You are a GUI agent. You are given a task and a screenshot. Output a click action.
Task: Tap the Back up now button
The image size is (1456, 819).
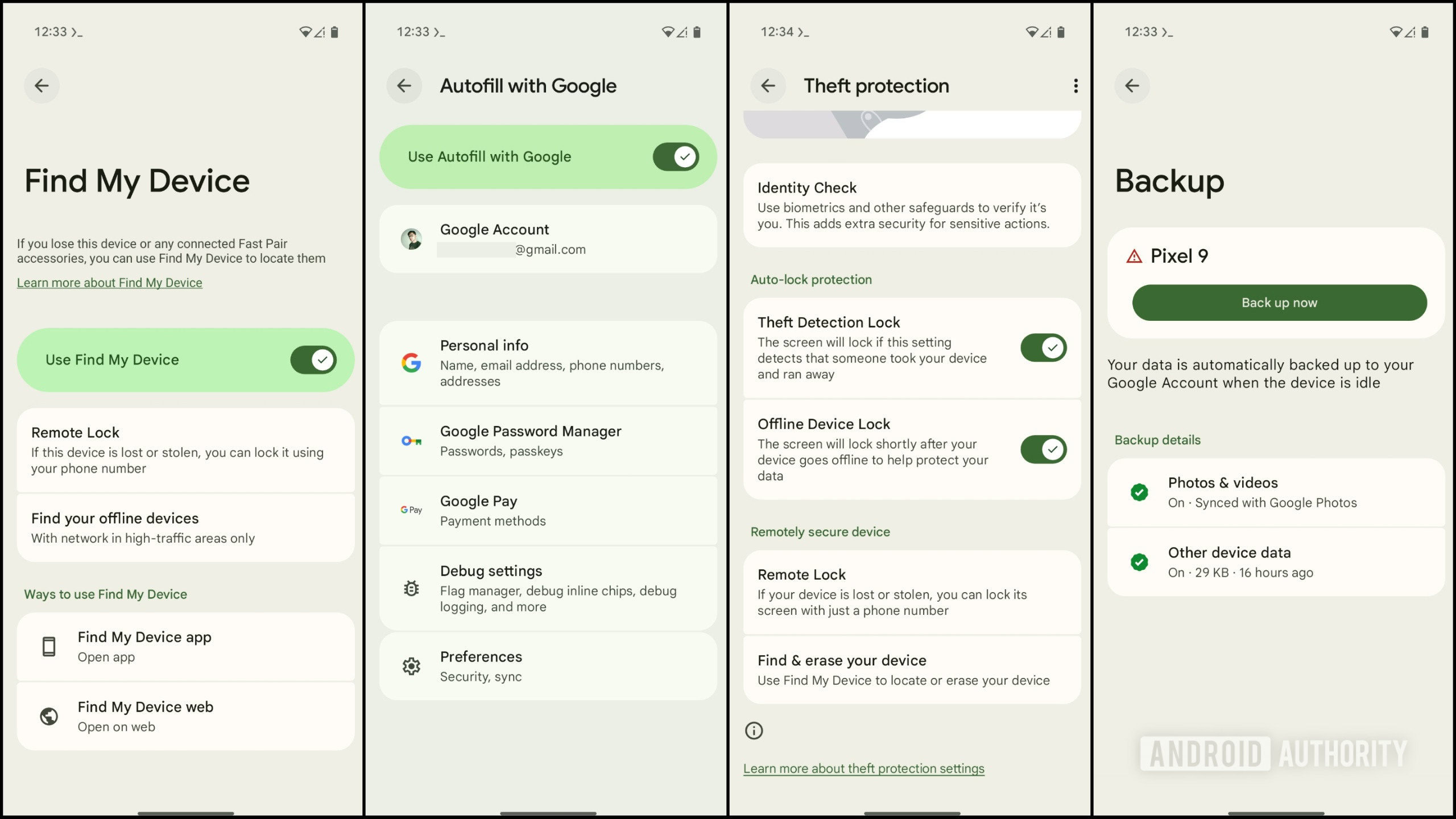tap(1279, 303)
